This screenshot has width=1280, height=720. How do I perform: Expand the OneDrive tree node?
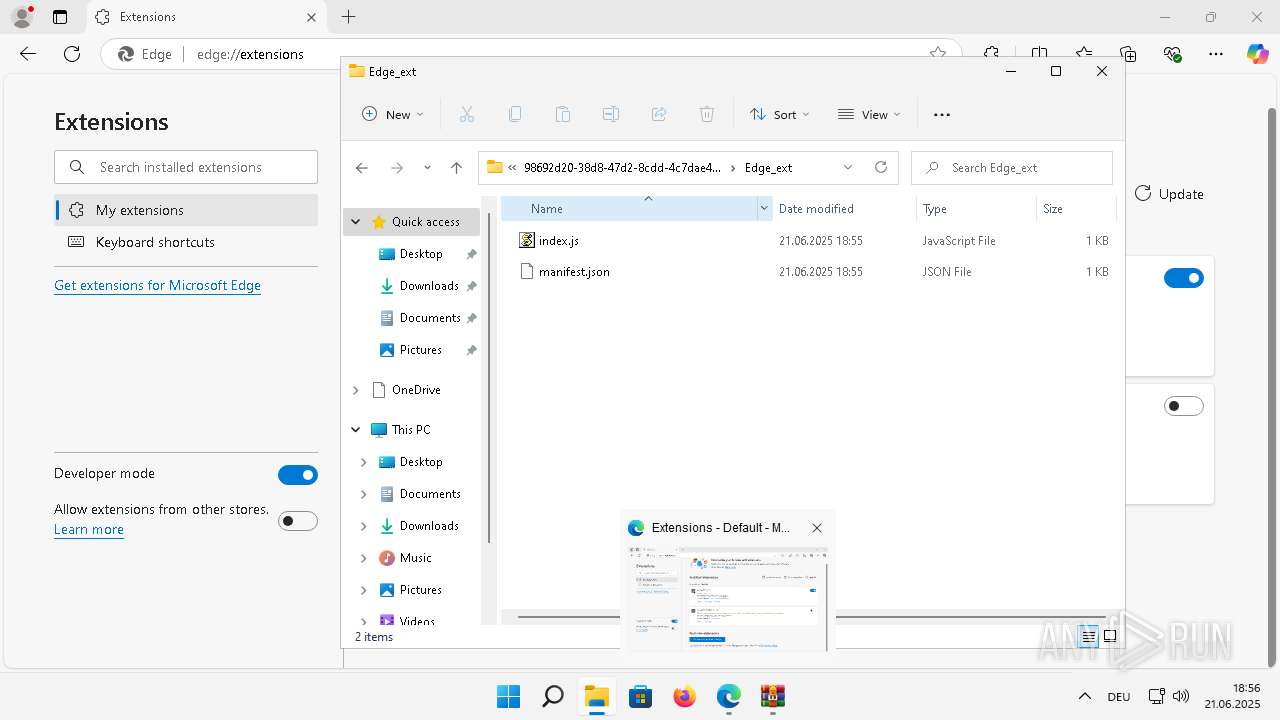point(356,390)
